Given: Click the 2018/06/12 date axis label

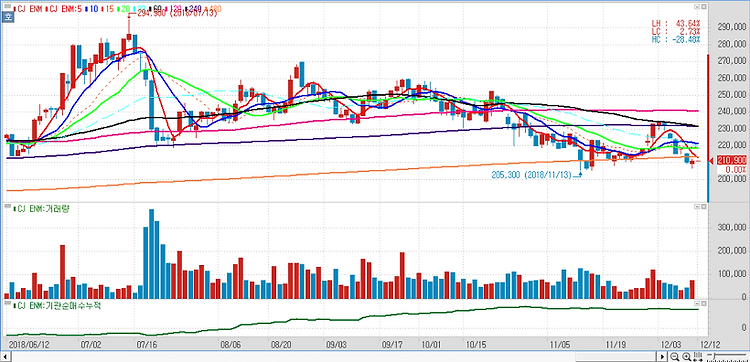Looking at the screenshot, I should pyautogui.click(x=29, y=344).
